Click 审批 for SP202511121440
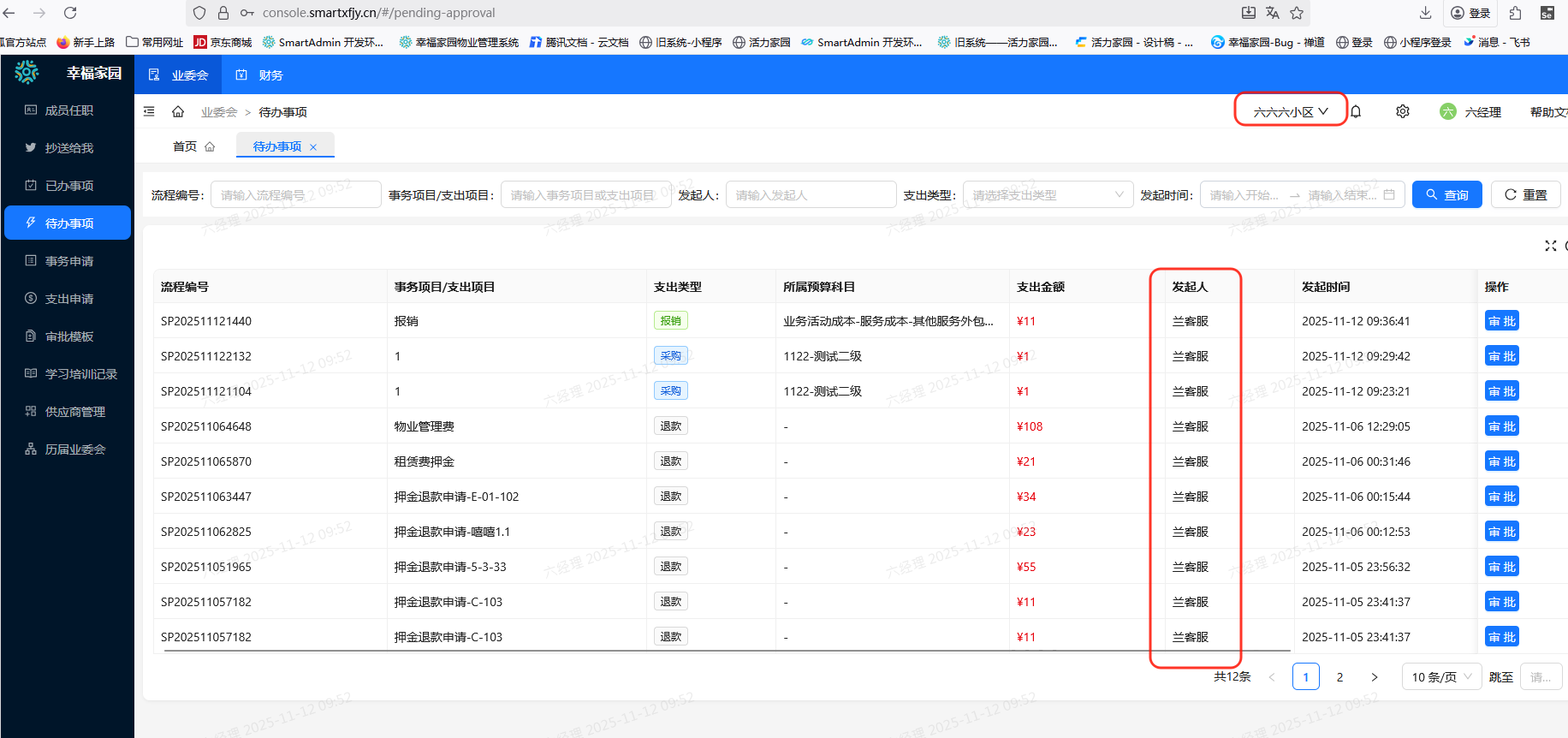Screen dimensions: 1568x738 1501,321
